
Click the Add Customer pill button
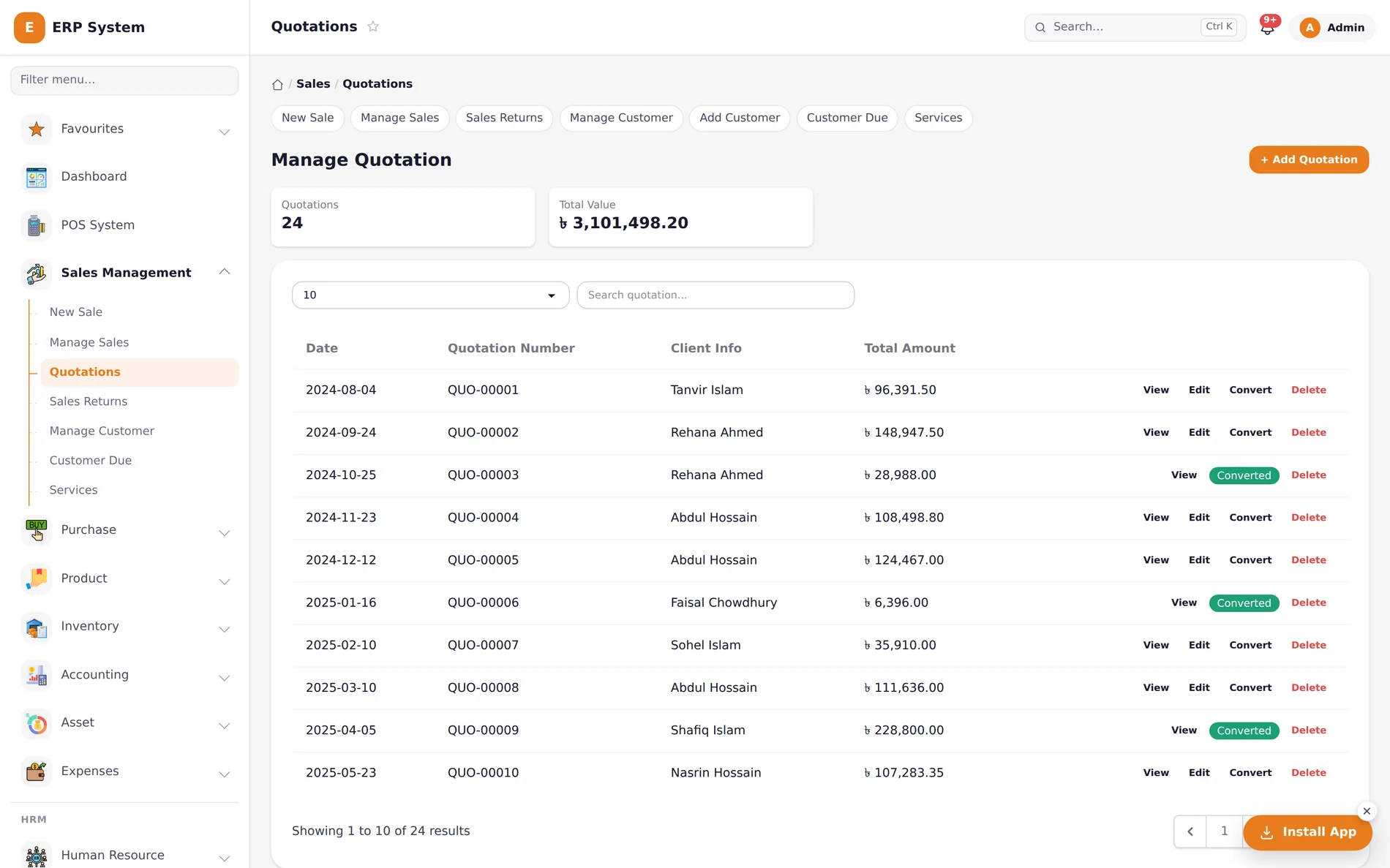coord(740,118)
